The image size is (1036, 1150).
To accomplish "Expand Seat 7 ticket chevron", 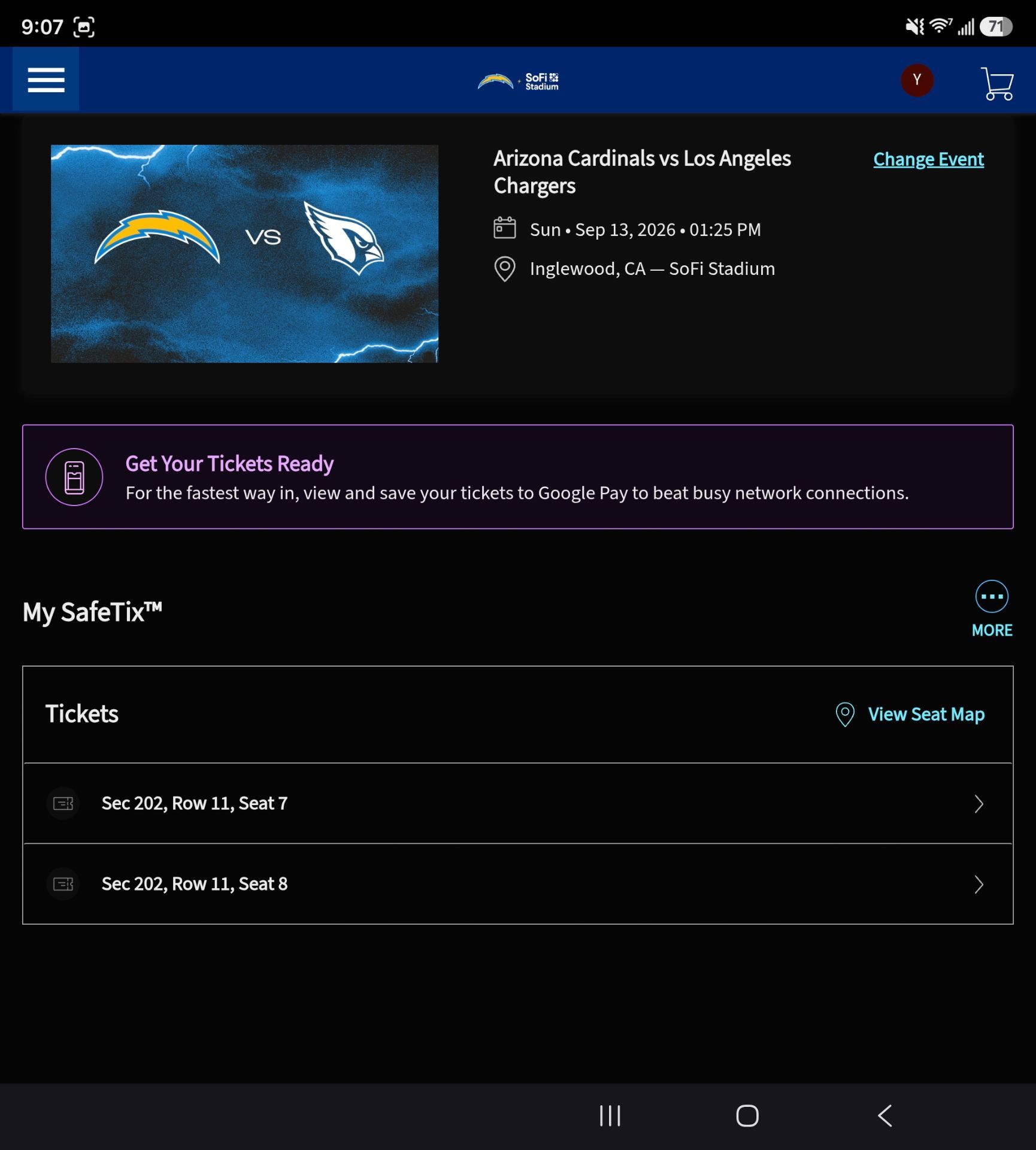I will (x=979, y=804).
